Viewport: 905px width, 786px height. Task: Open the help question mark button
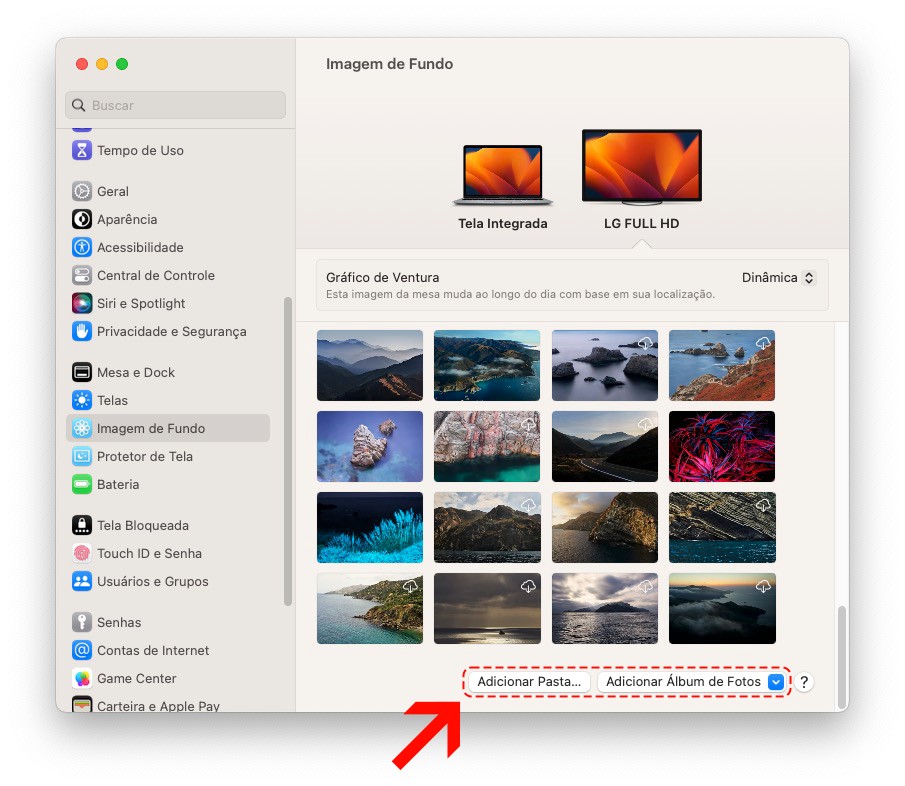point(804,682)
